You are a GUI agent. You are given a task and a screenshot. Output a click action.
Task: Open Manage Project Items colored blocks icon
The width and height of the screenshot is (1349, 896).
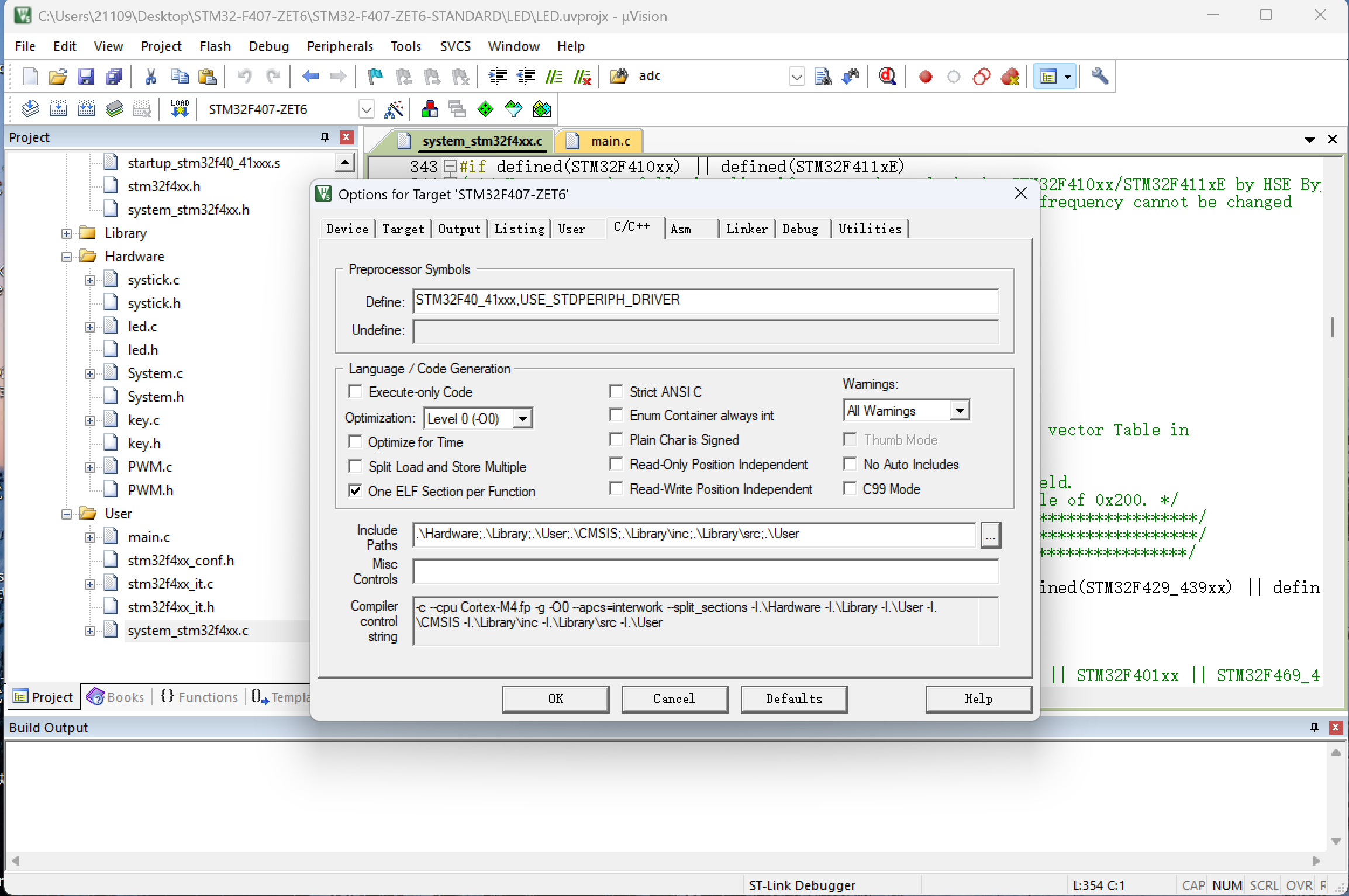pos(430,109)
